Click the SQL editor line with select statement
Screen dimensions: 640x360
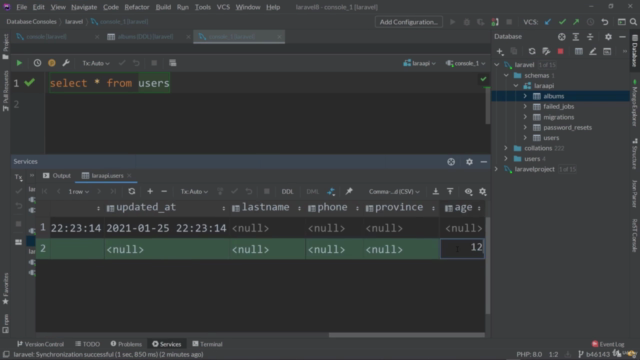point(109,83)
